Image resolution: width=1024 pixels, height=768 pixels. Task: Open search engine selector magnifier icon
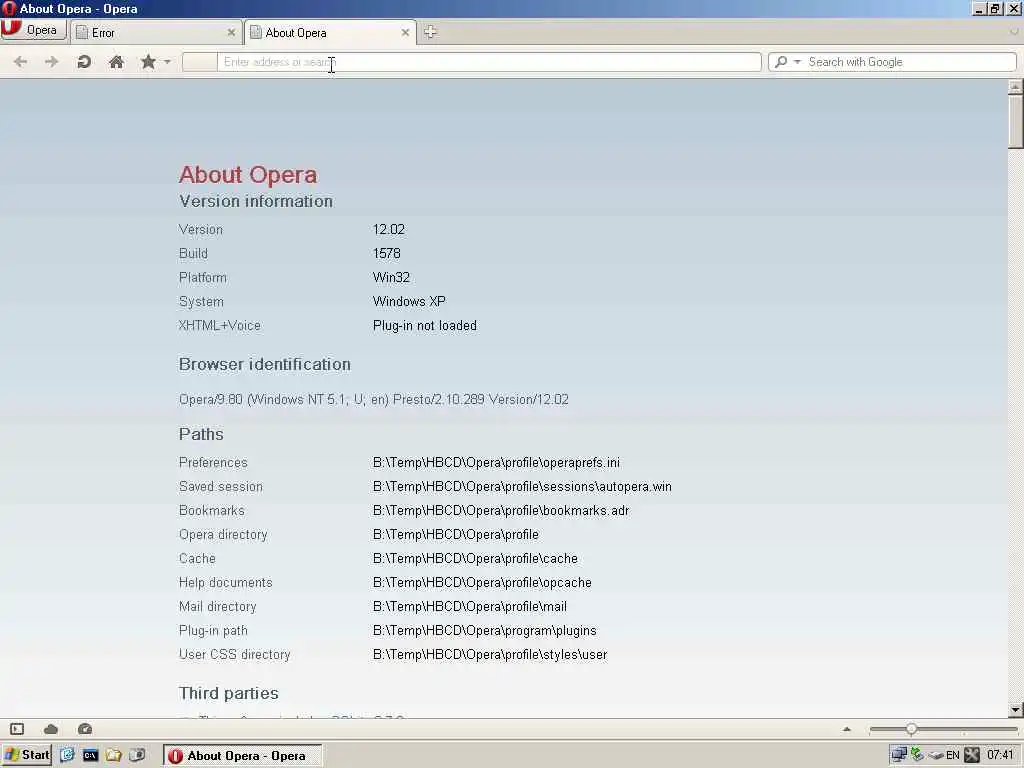[781, 62]
